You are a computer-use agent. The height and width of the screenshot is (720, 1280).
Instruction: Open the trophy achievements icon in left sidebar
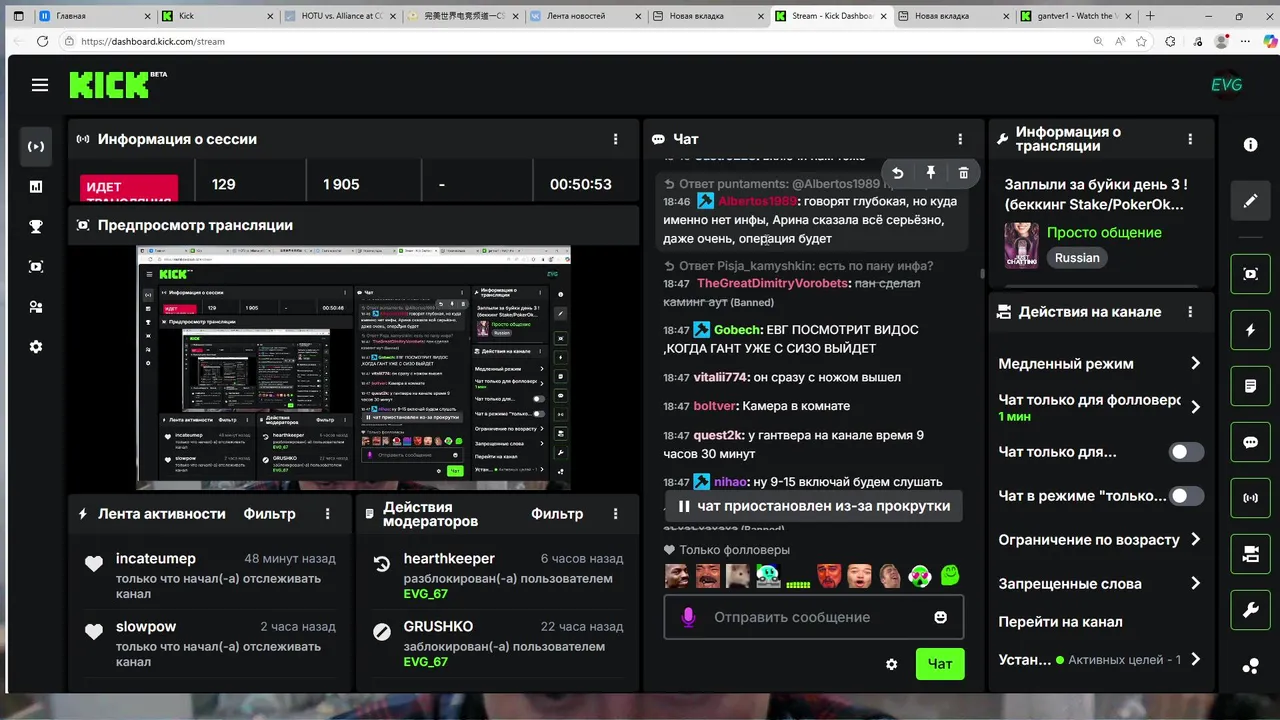(x=36, y=227)
